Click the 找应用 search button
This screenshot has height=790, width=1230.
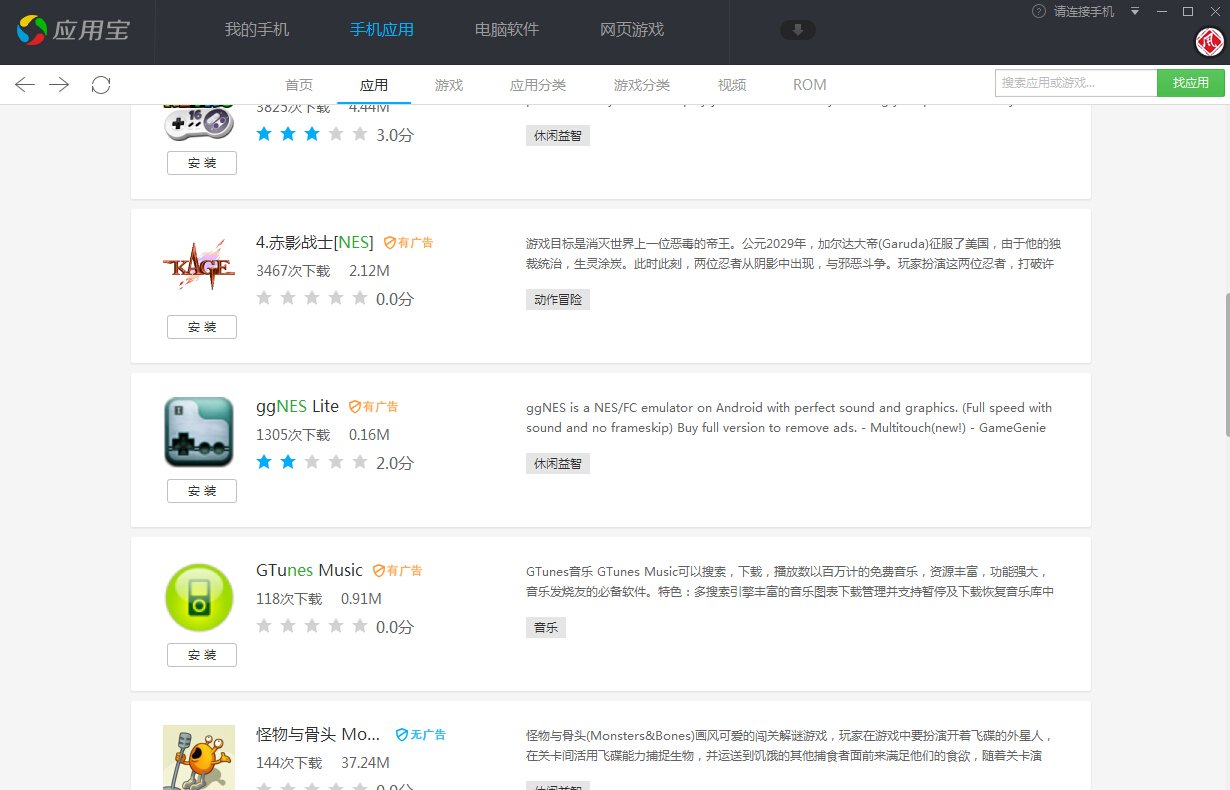(1190, 82)
